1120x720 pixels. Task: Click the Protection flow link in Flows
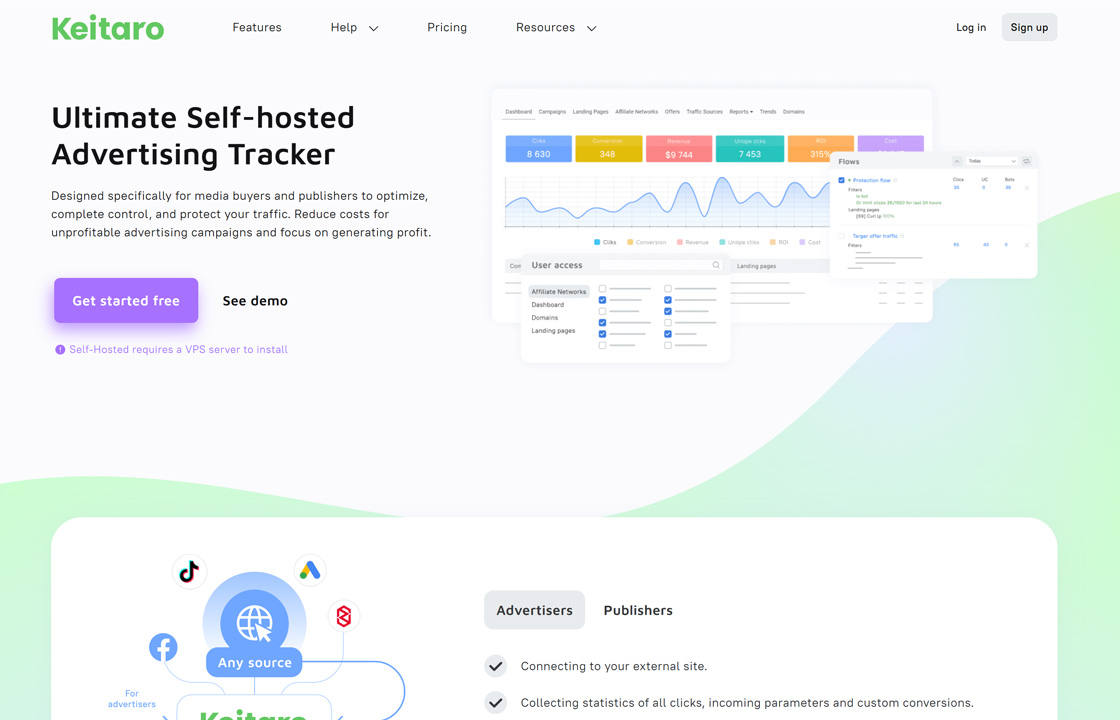coord(871,180)
